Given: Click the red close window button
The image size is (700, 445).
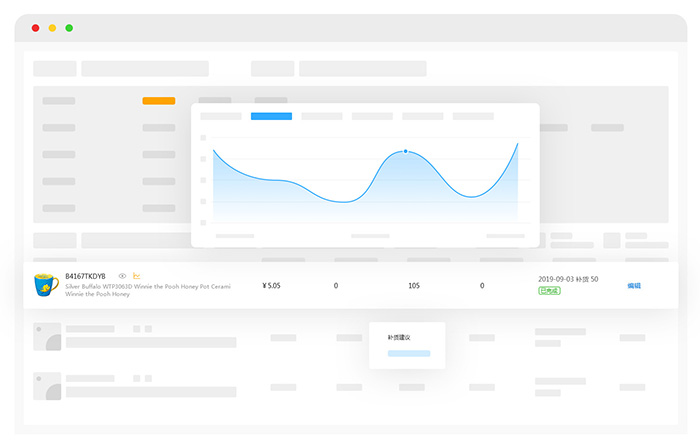Looking at the screenshot, I should [36, 28].
